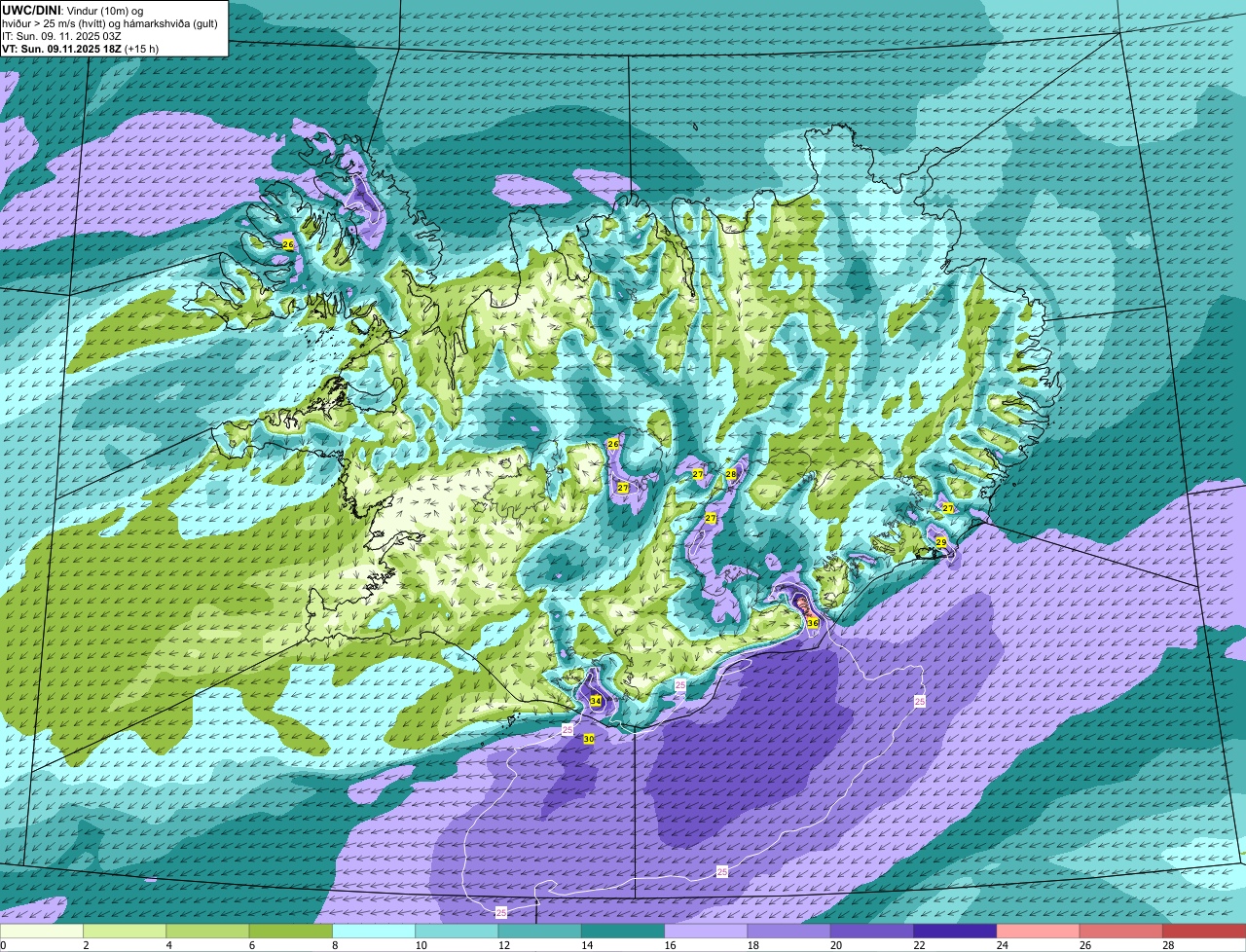Click the 20–22 m/s violet legend swatch

pyautogui.click(x=872, y=931)
